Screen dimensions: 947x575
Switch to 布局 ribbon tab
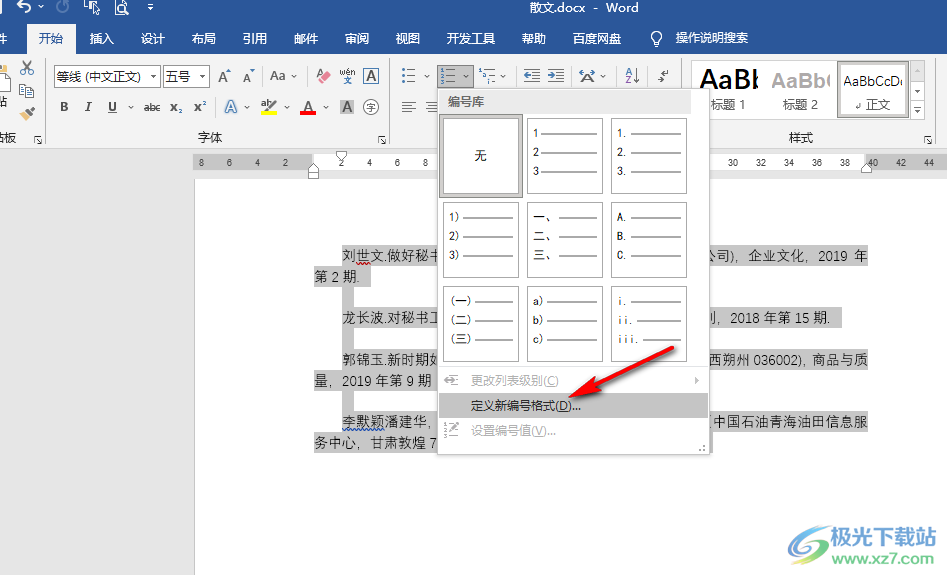click(x=204, y=39)
